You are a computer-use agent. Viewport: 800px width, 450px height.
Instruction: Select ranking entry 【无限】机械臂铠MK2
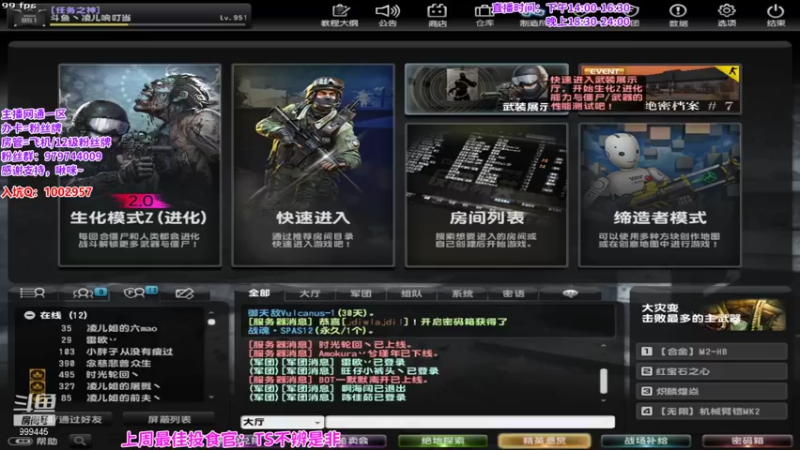click(x=711, y=411)
